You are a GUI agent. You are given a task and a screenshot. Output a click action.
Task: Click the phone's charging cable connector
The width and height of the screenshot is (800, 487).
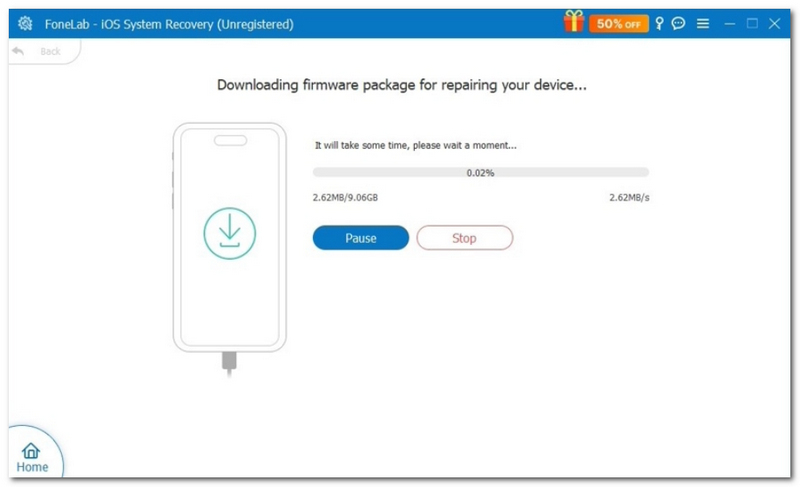point(229,363)
